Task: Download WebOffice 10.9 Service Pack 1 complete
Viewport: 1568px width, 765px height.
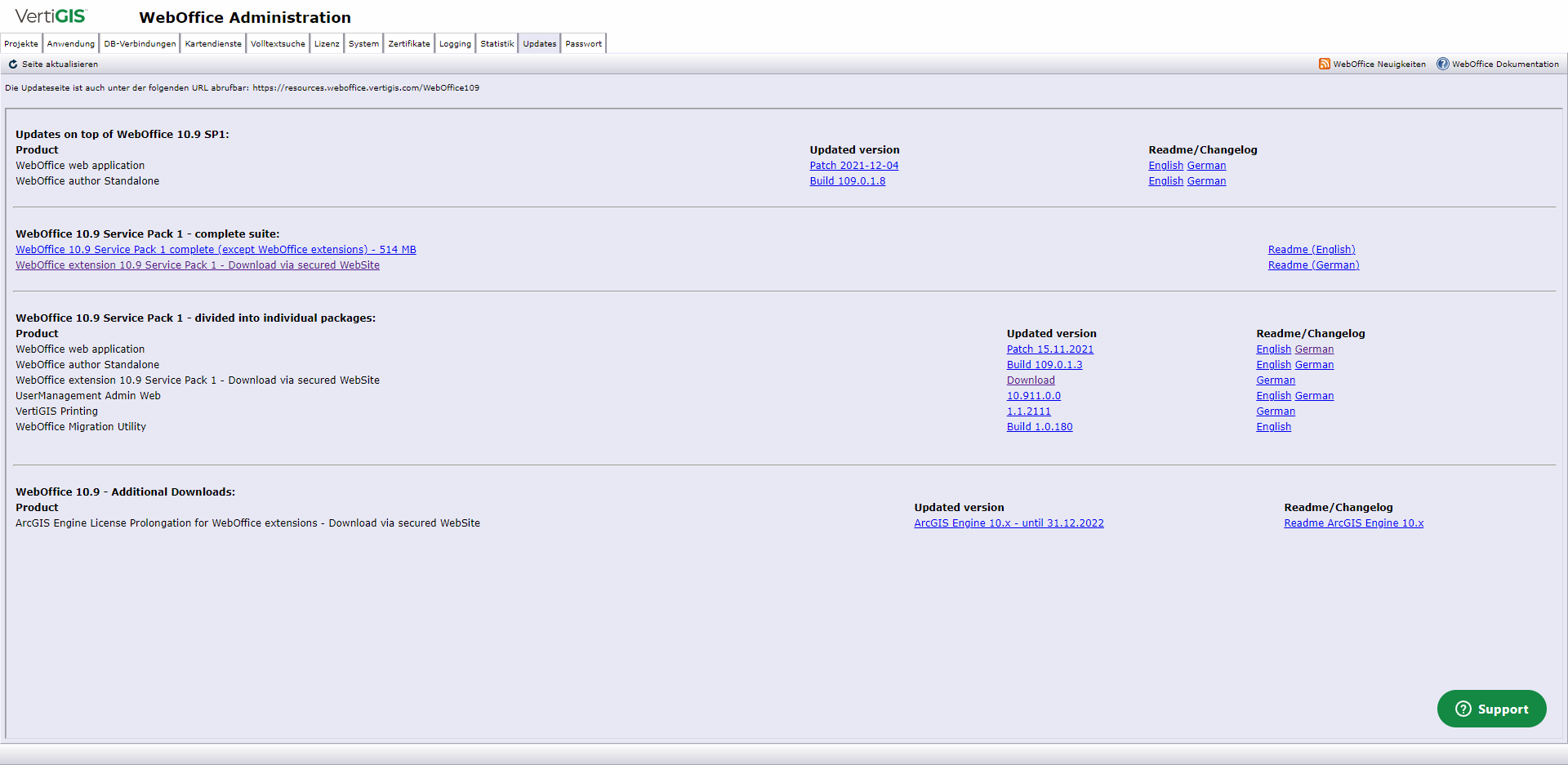Action: pyautogui.click(x=216, y=249)
